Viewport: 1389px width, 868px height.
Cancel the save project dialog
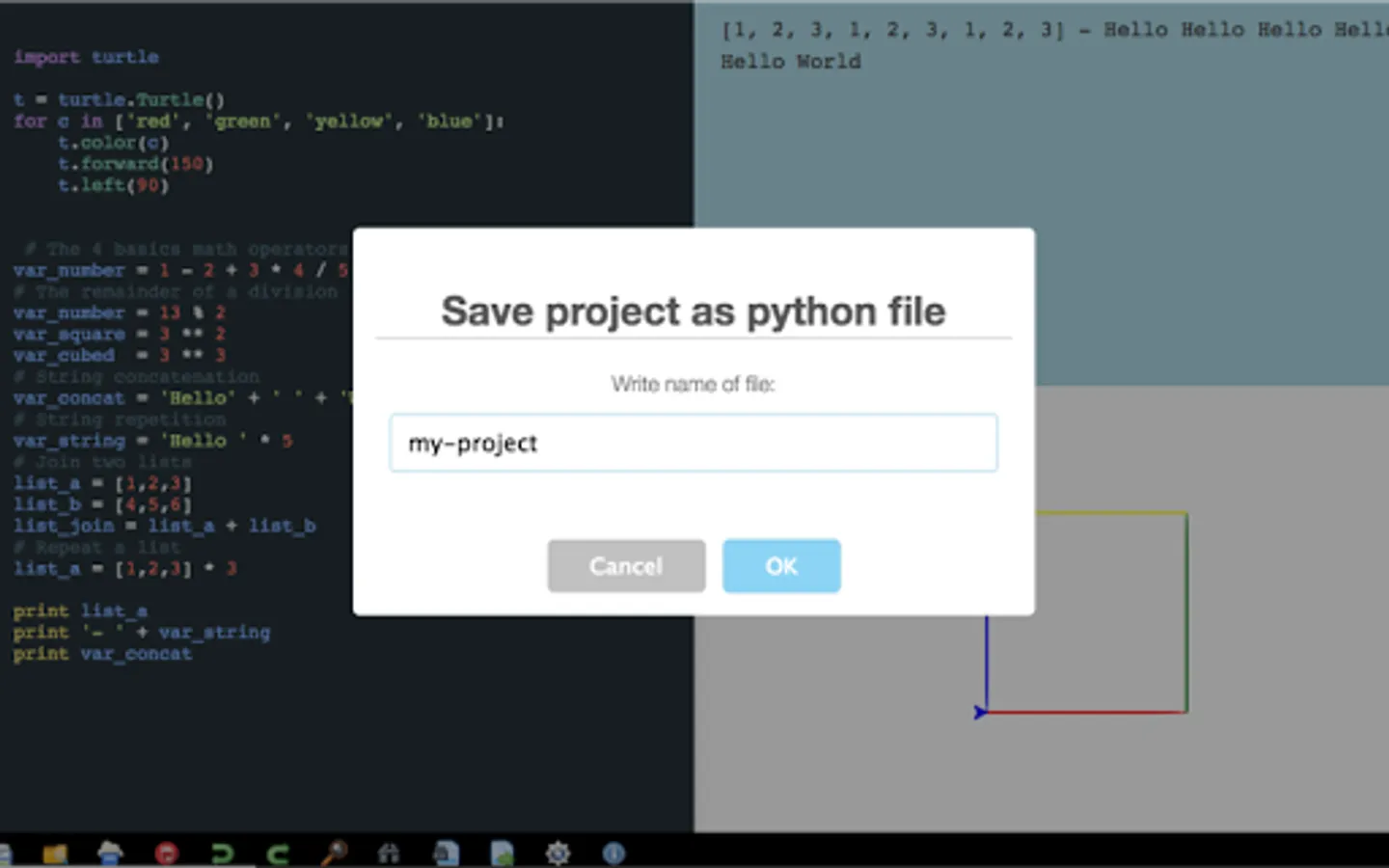coord(626,566)
